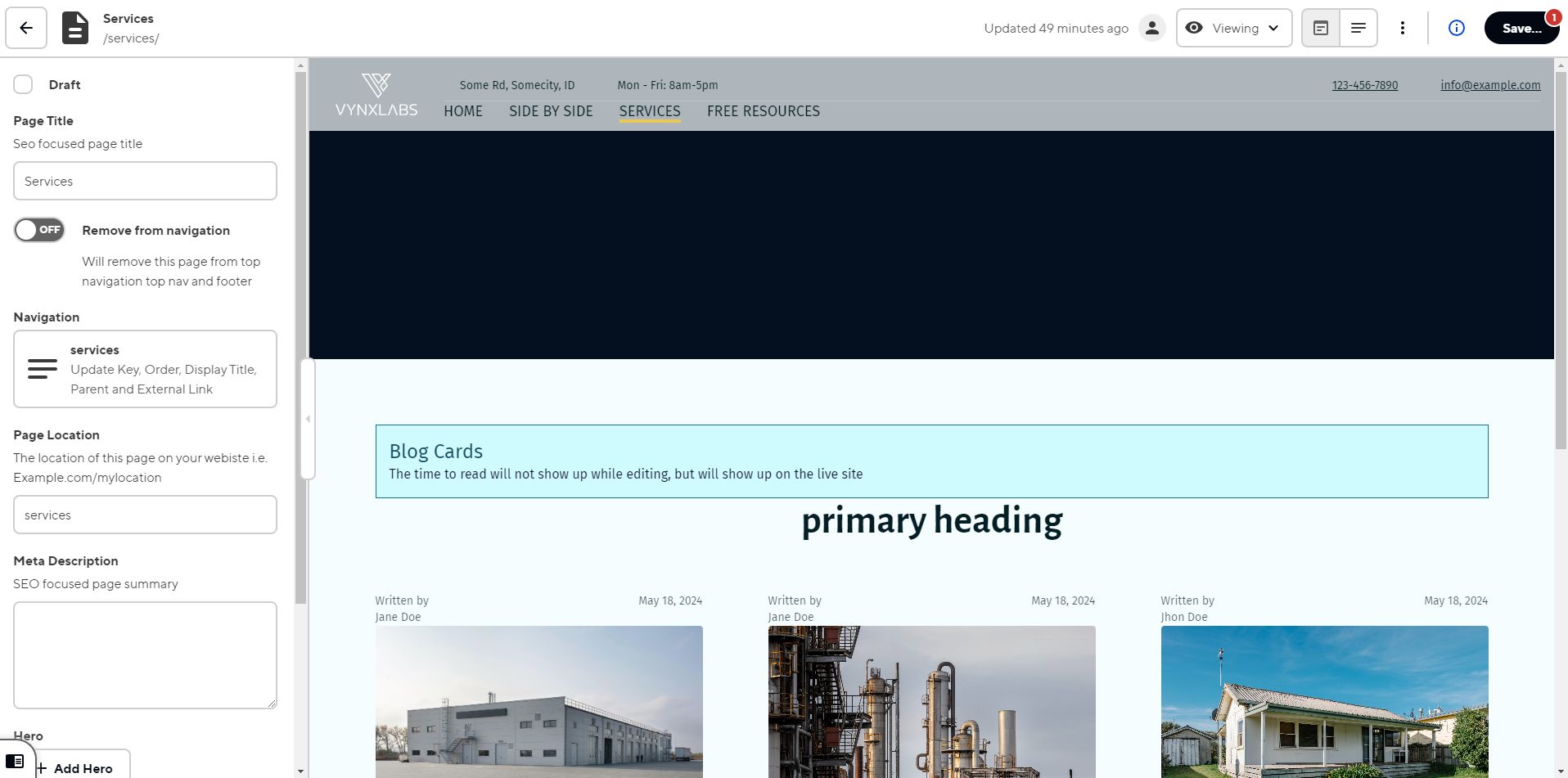This screenshot has width=1568, height=778.
Task: Open the SIDE BY SIDE nav item
Action: click(551, 111)
